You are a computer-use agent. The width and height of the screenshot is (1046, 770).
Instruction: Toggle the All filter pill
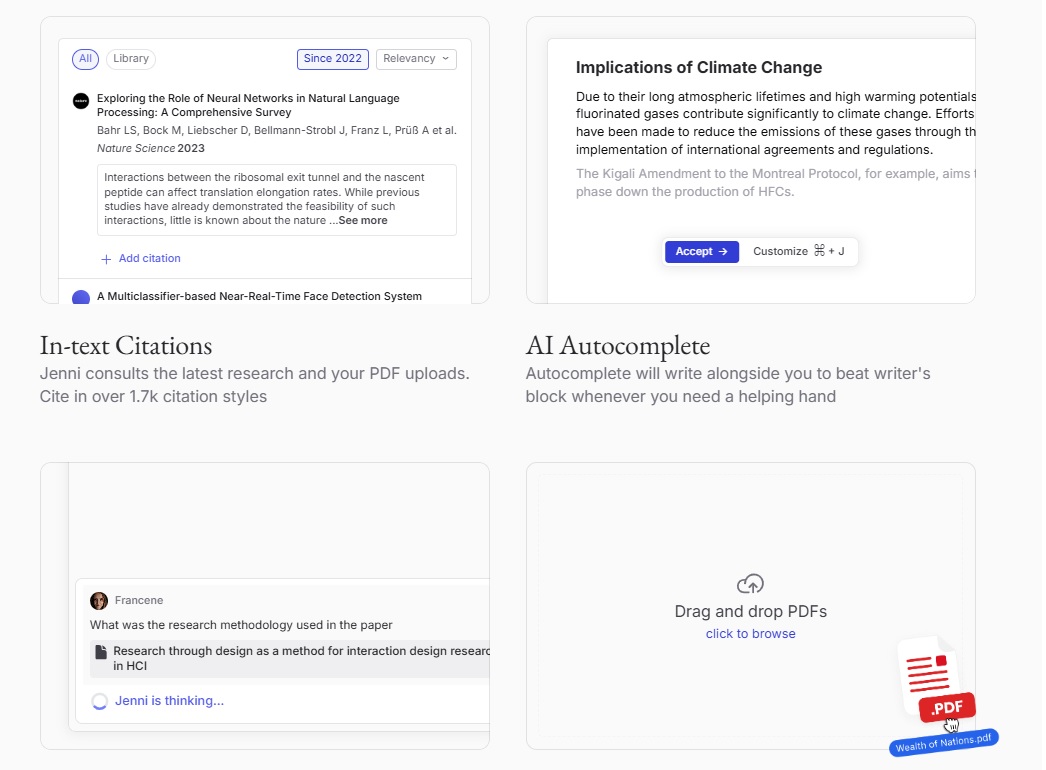[x=85, y=59]
